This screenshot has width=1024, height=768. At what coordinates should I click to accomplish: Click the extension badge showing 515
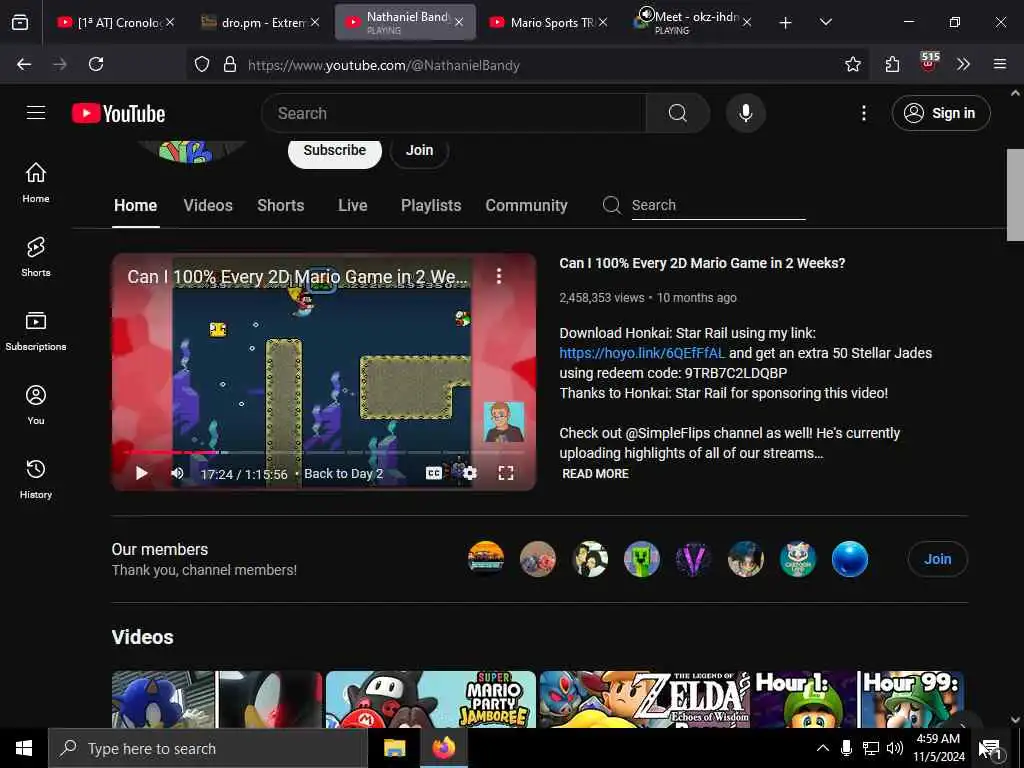click(929, 62)
